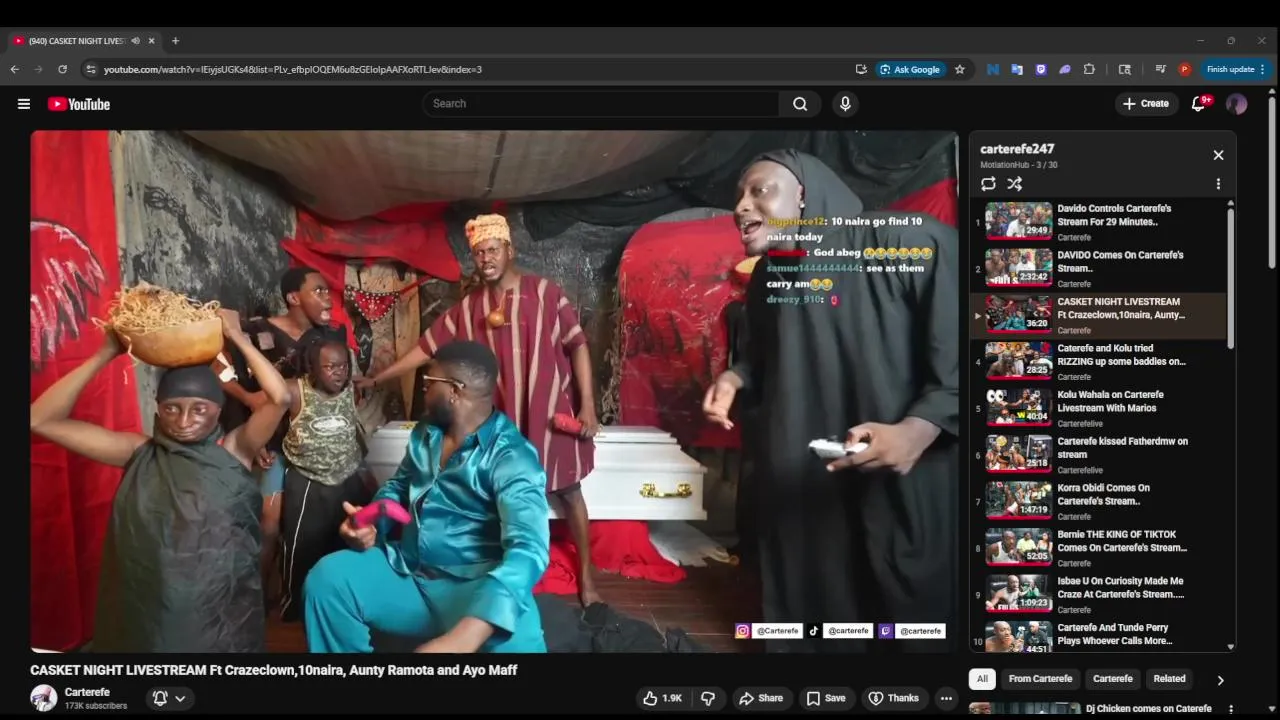Dislike the video with thumbs down

pyautogui.click(x=708, y=698)
